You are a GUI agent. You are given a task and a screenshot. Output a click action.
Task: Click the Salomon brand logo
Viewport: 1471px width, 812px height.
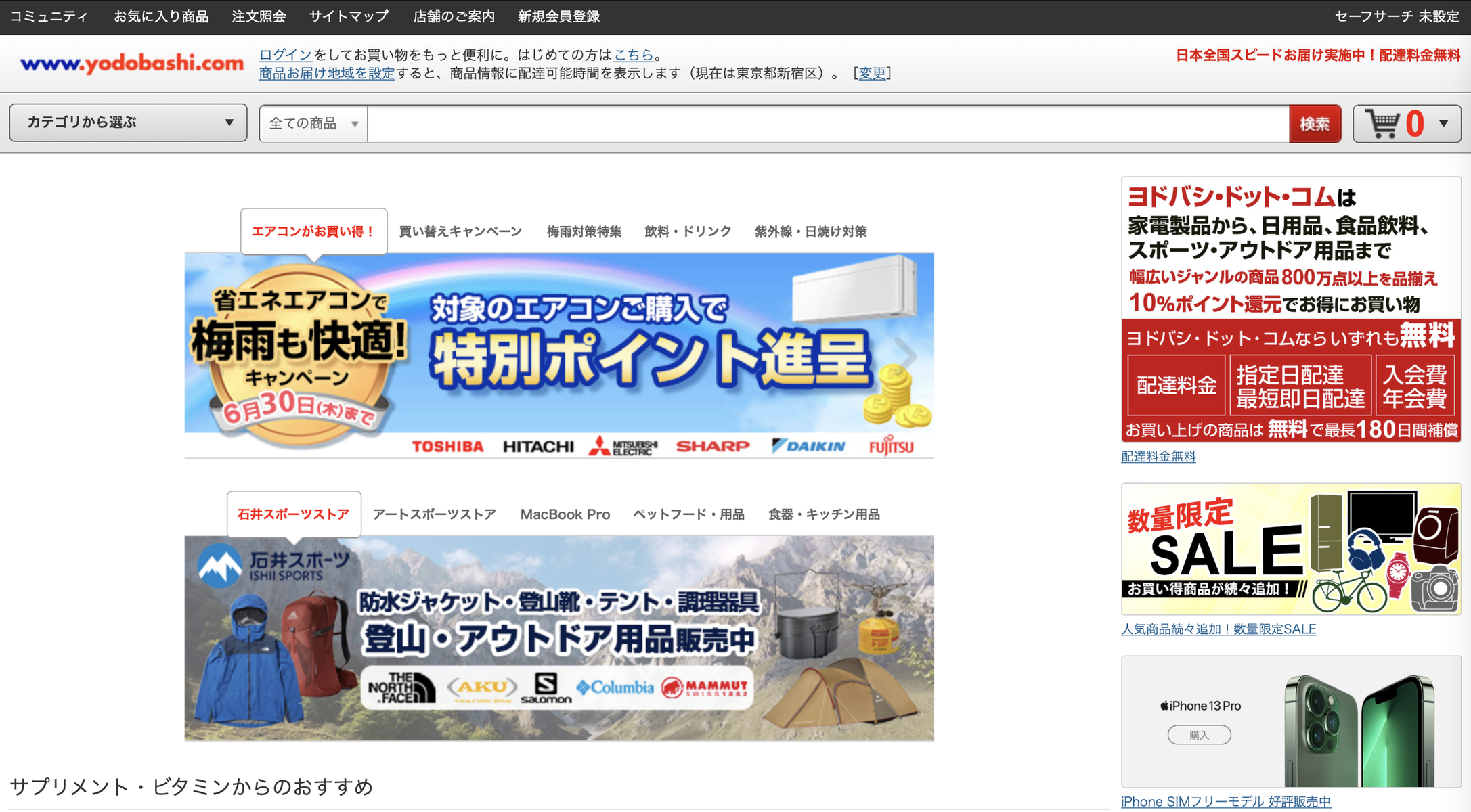(546, 688)
